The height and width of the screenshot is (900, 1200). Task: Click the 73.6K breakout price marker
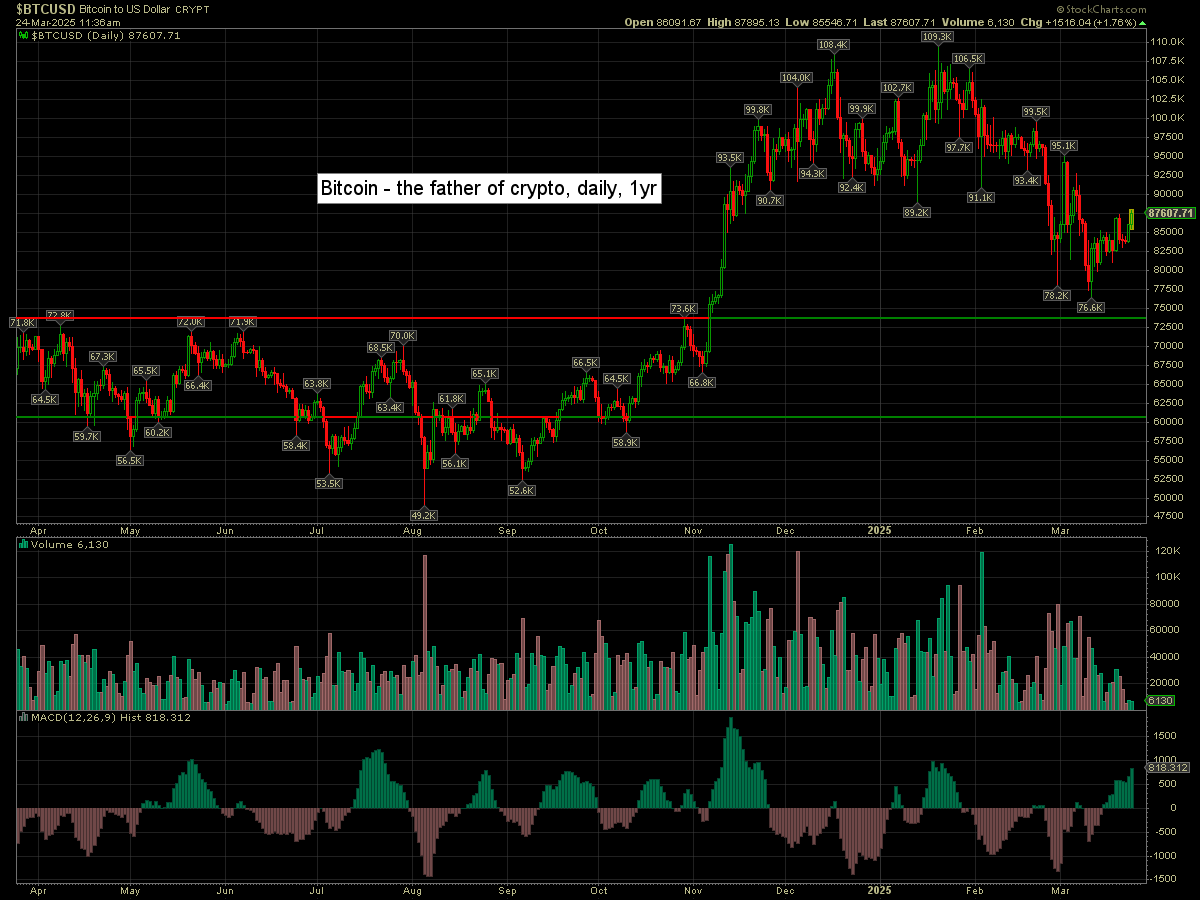pyautogui.click(x=683, y=309)
